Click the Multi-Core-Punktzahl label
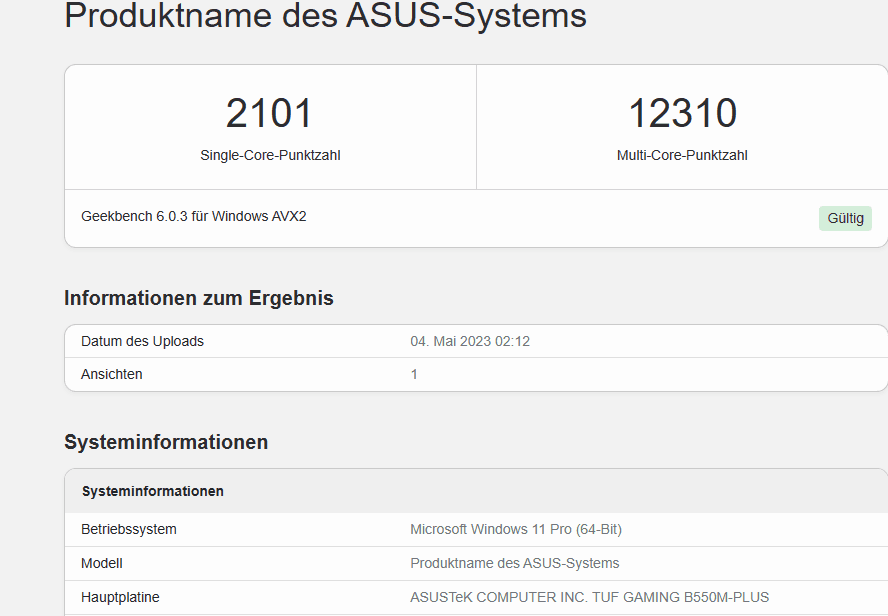The image size is (888, 616). 682,155
